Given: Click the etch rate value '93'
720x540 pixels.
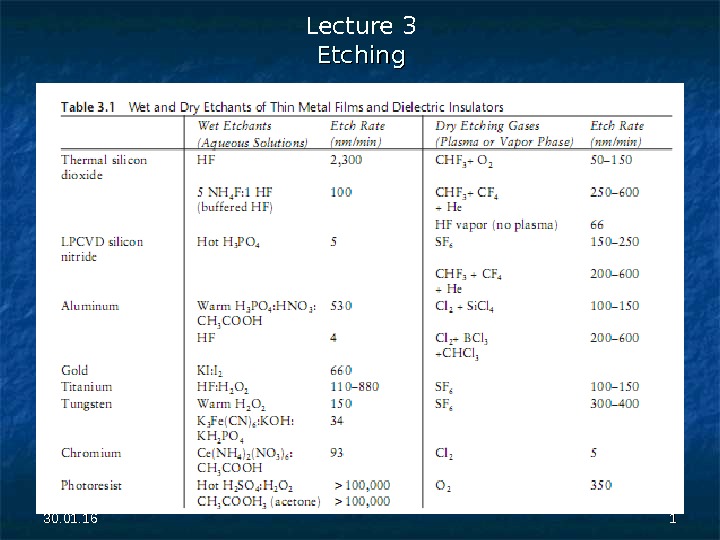Looking at the screenshot, I should point(337,453).
